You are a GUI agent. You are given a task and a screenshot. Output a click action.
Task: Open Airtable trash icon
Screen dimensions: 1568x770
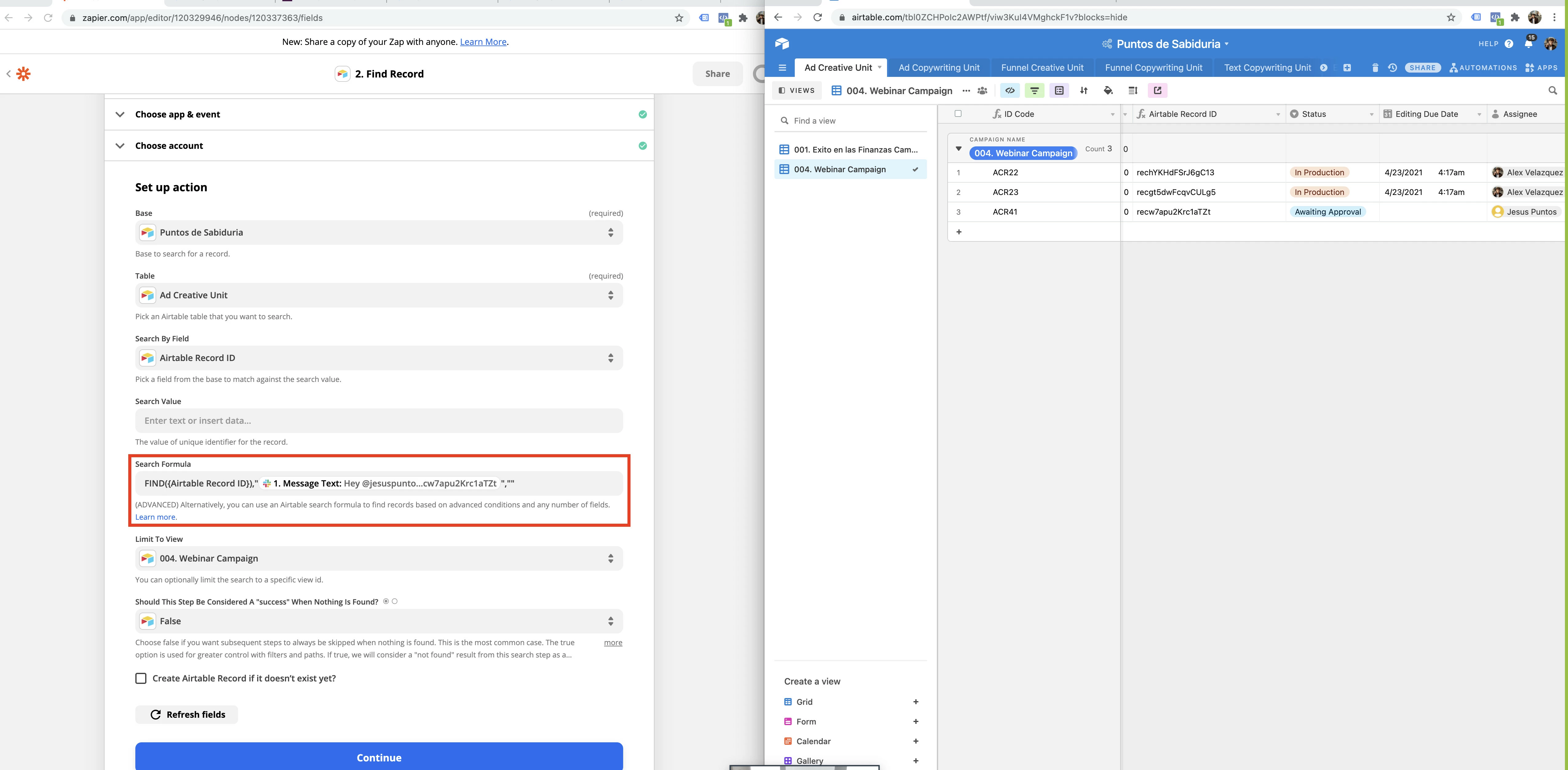(x=1375, y=68)
